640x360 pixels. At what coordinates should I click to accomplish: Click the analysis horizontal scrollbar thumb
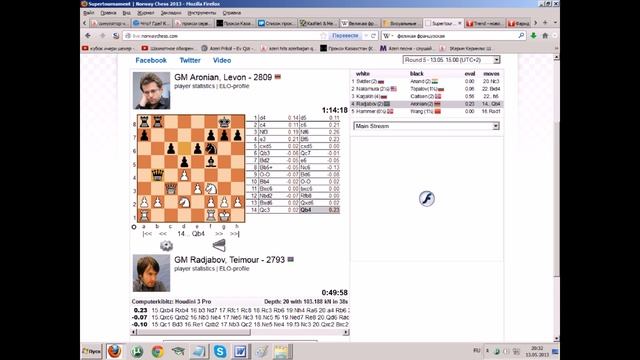click(x=194, y=332)
